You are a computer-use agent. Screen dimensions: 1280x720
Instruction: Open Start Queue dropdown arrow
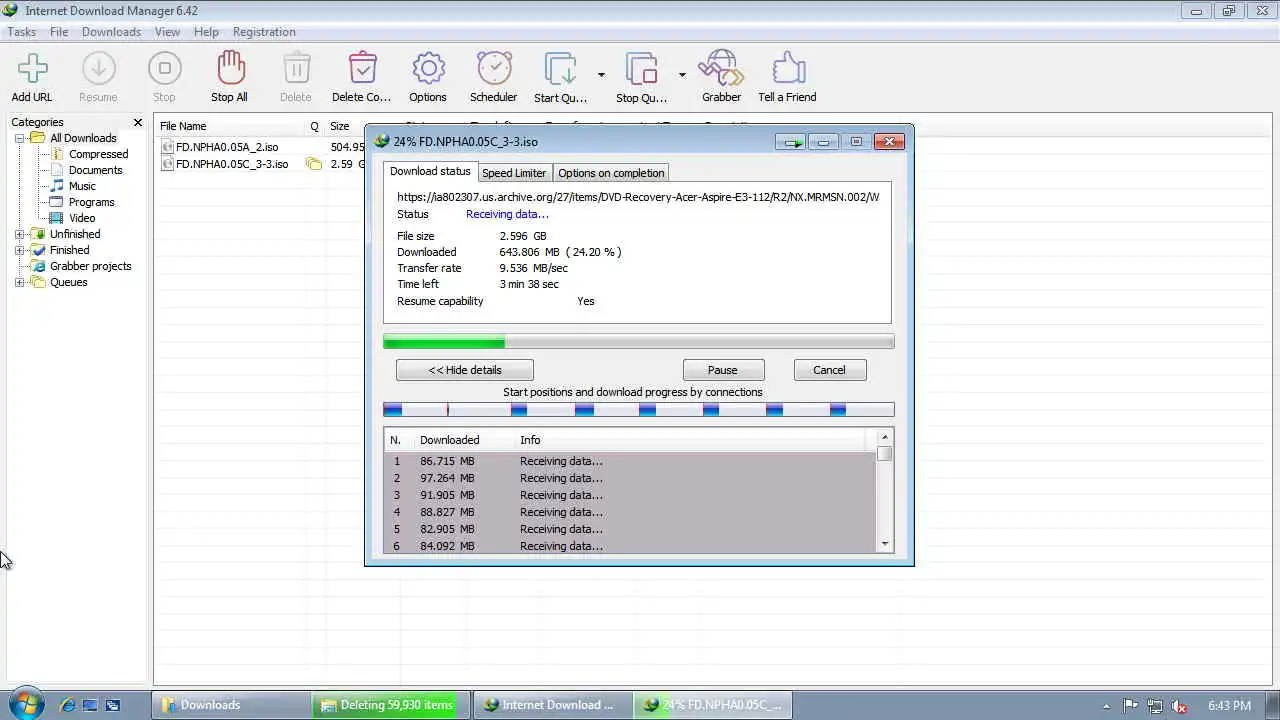pos(601,75)
